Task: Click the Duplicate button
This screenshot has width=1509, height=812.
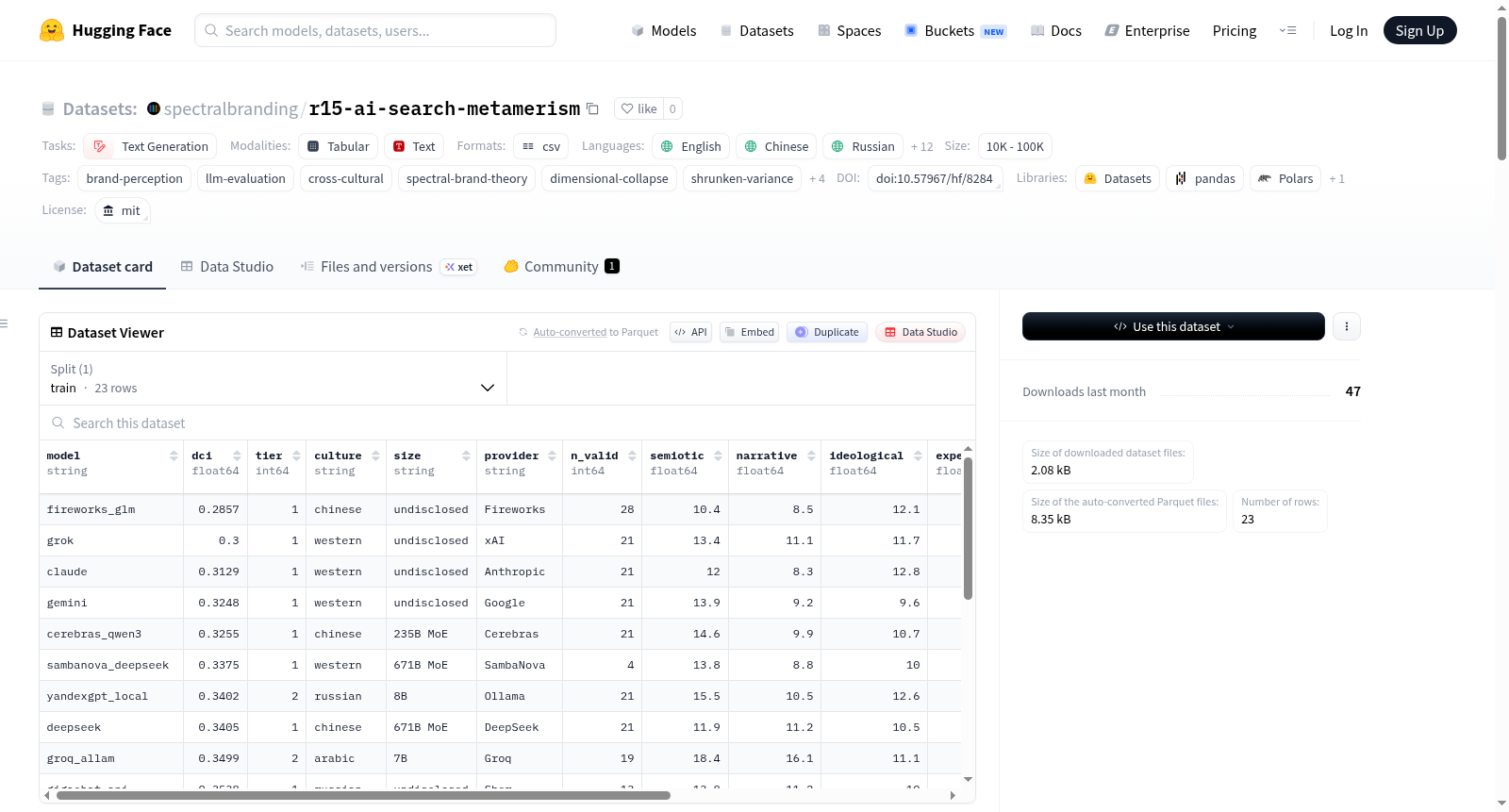Action: pos(827,332)
